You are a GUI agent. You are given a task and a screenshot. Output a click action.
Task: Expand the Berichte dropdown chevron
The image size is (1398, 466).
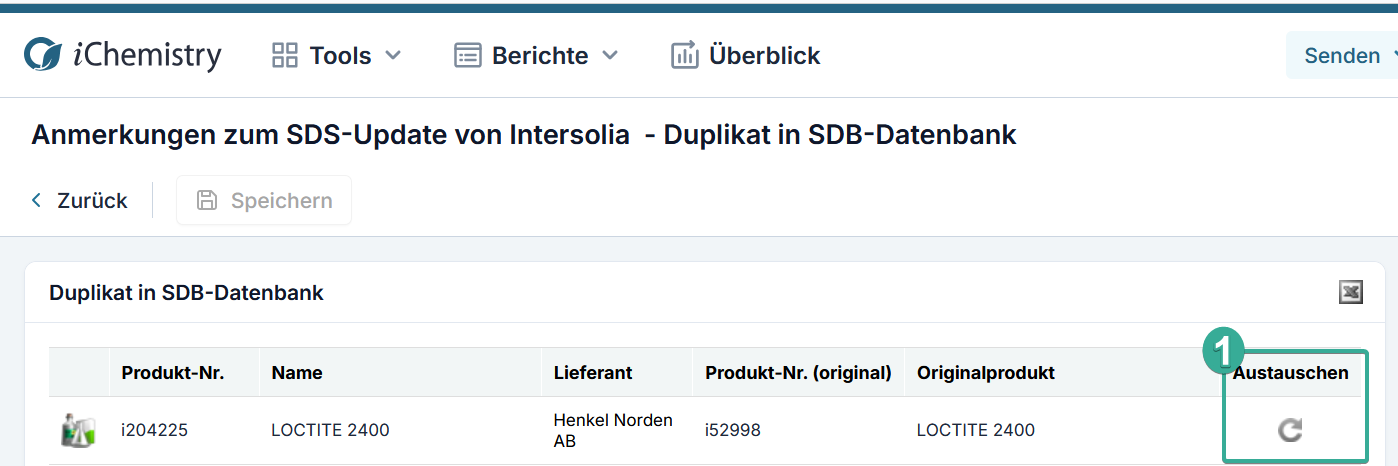pyautogui.click(x=610, y=55)
